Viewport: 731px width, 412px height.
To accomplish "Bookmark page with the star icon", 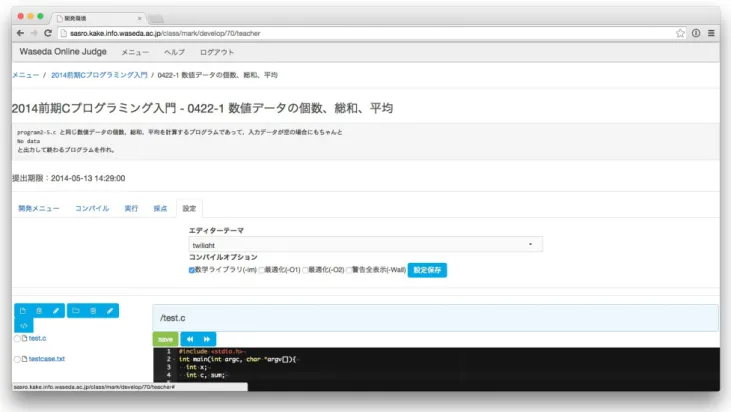I will pyautogui.click(x=680, y=33).
